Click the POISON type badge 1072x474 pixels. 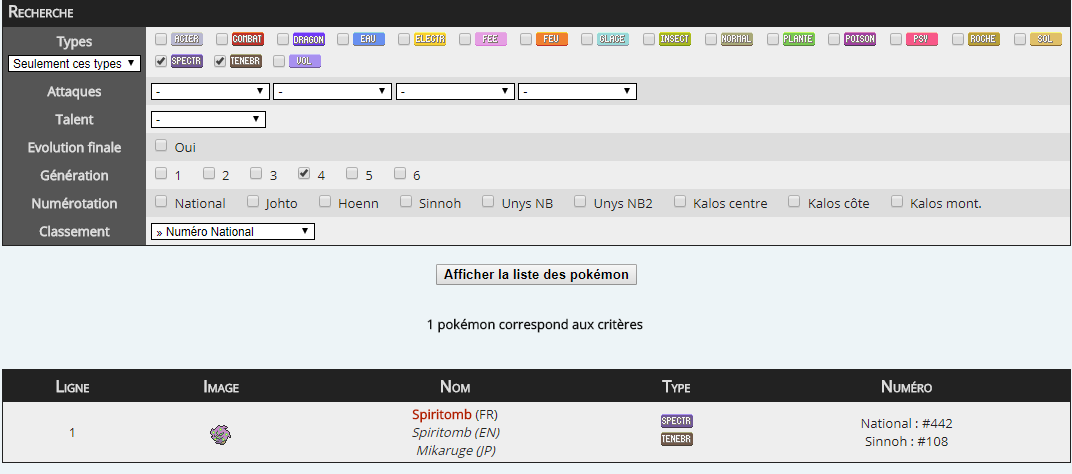point(859,39)
